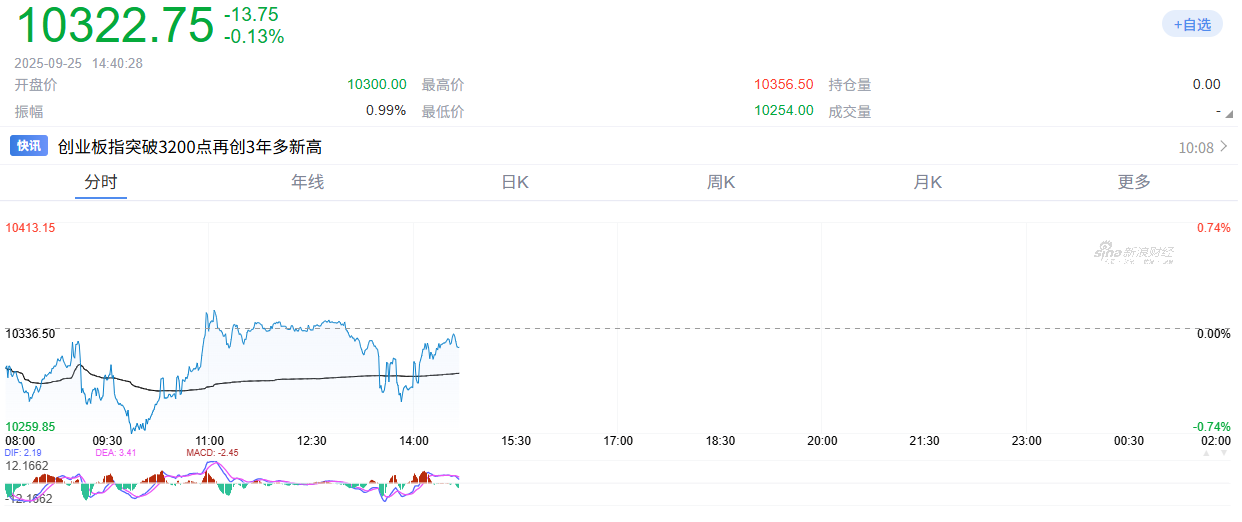The image size is (1242, 522).
Task: Switch to the 年线 chart tab
Action: click(x=307, y=182)
